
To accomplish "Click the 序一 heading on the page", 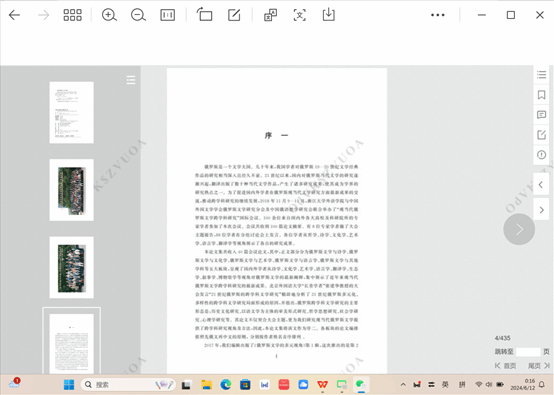I will click(x=277, y=135).
